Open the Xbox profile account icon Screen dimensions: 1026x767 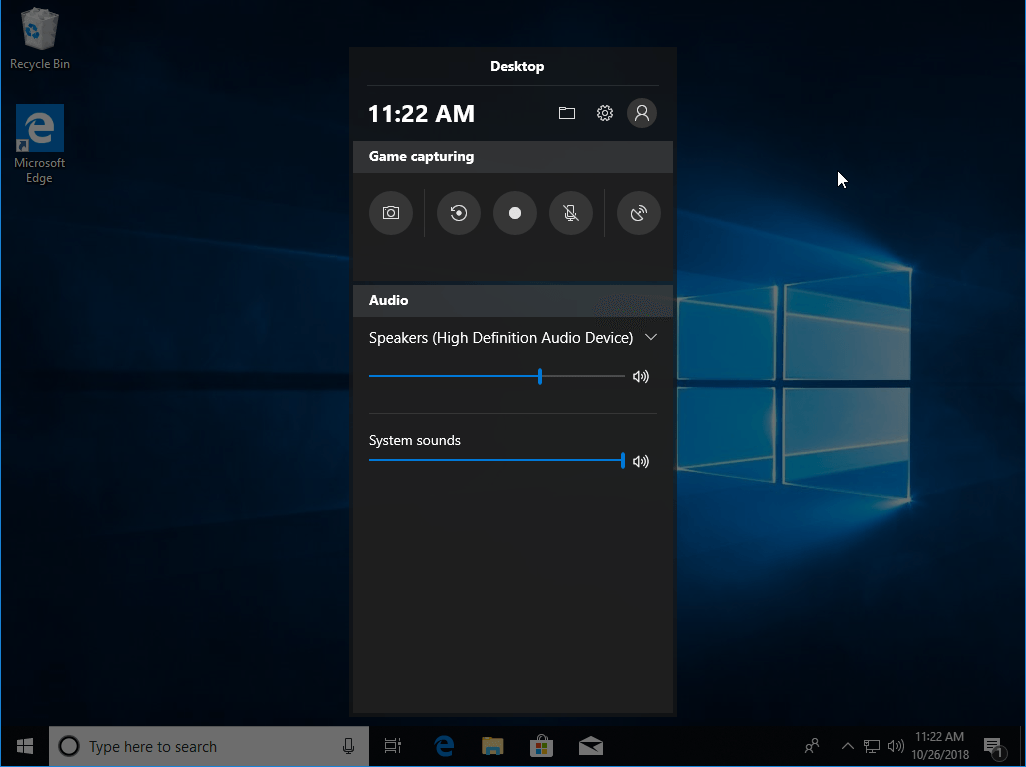(642, 113)
